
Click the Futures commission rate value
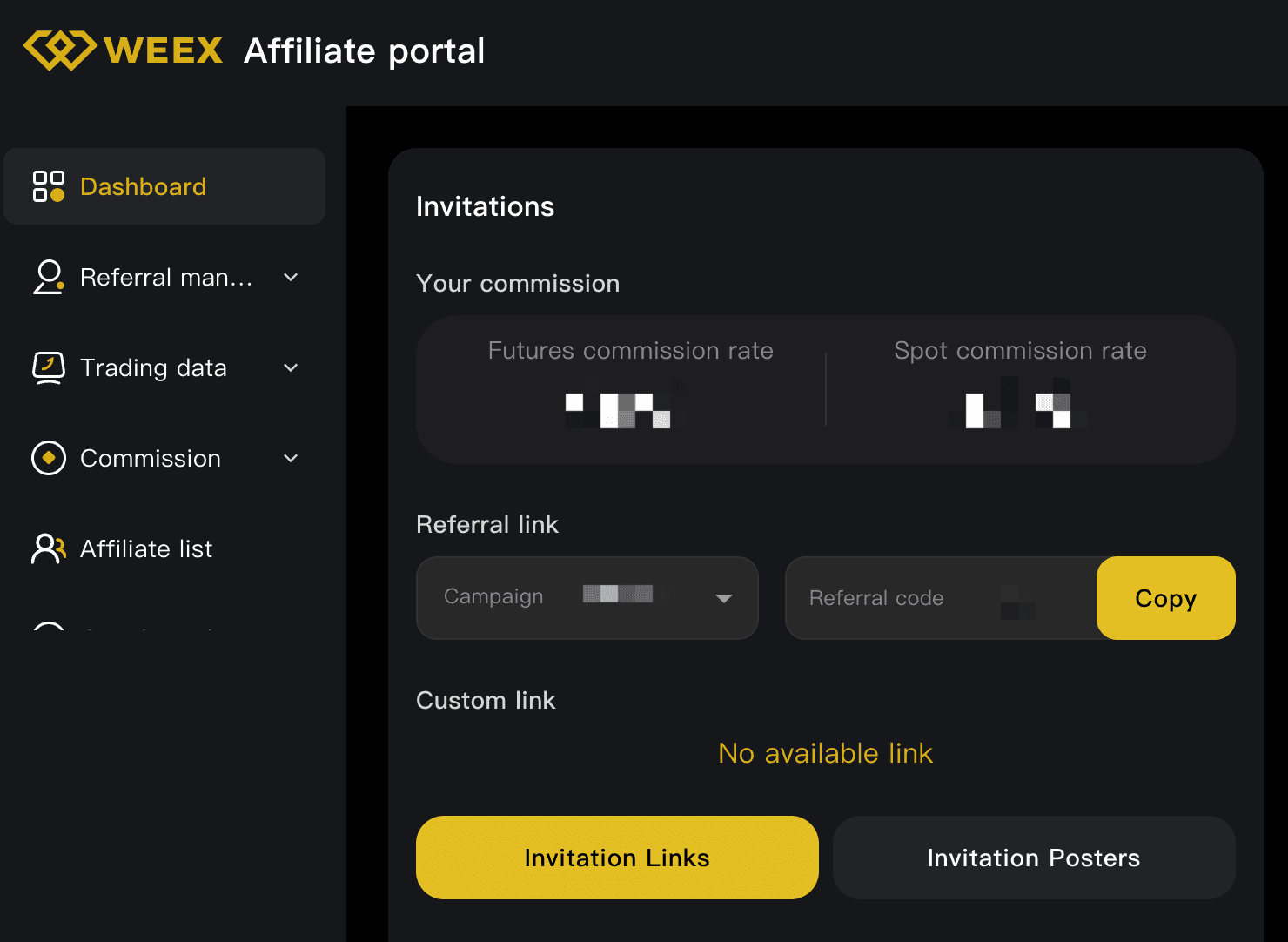click(620, 409)
